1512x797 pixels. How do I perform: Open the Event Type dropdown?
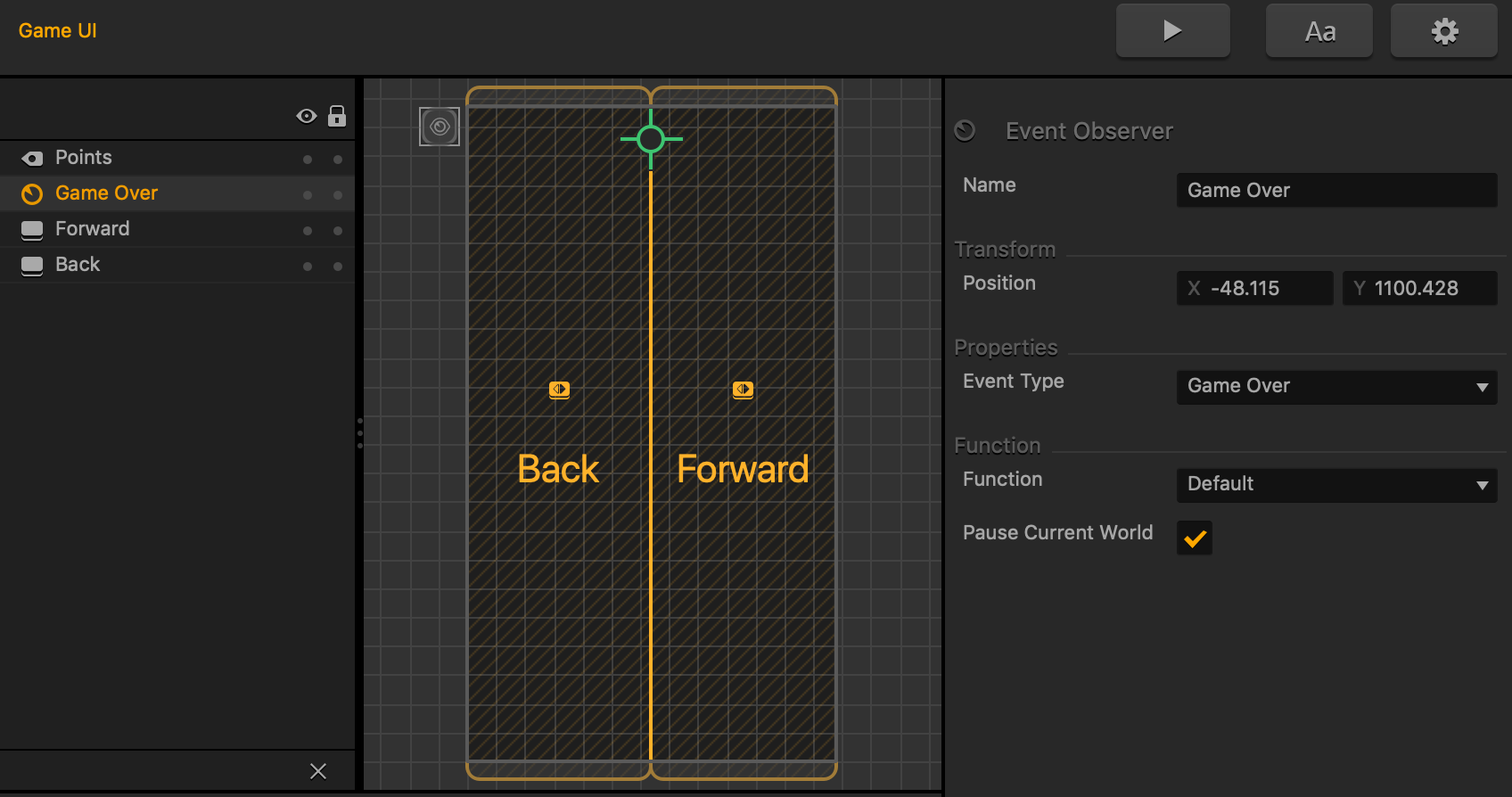[x=1337, y=386]
